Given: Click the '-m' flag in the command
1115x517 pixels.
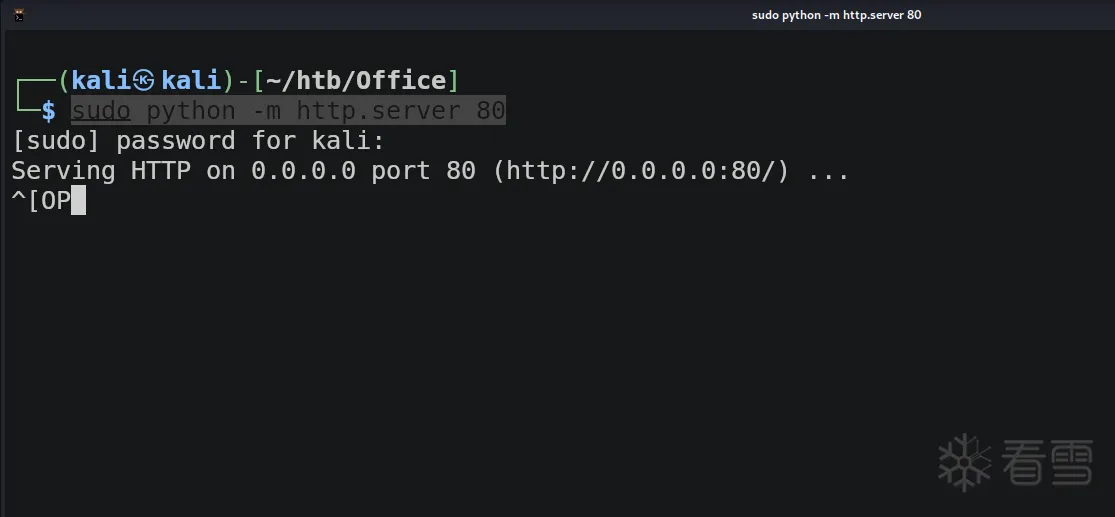Looking at the screenshot, I should 266,111.
